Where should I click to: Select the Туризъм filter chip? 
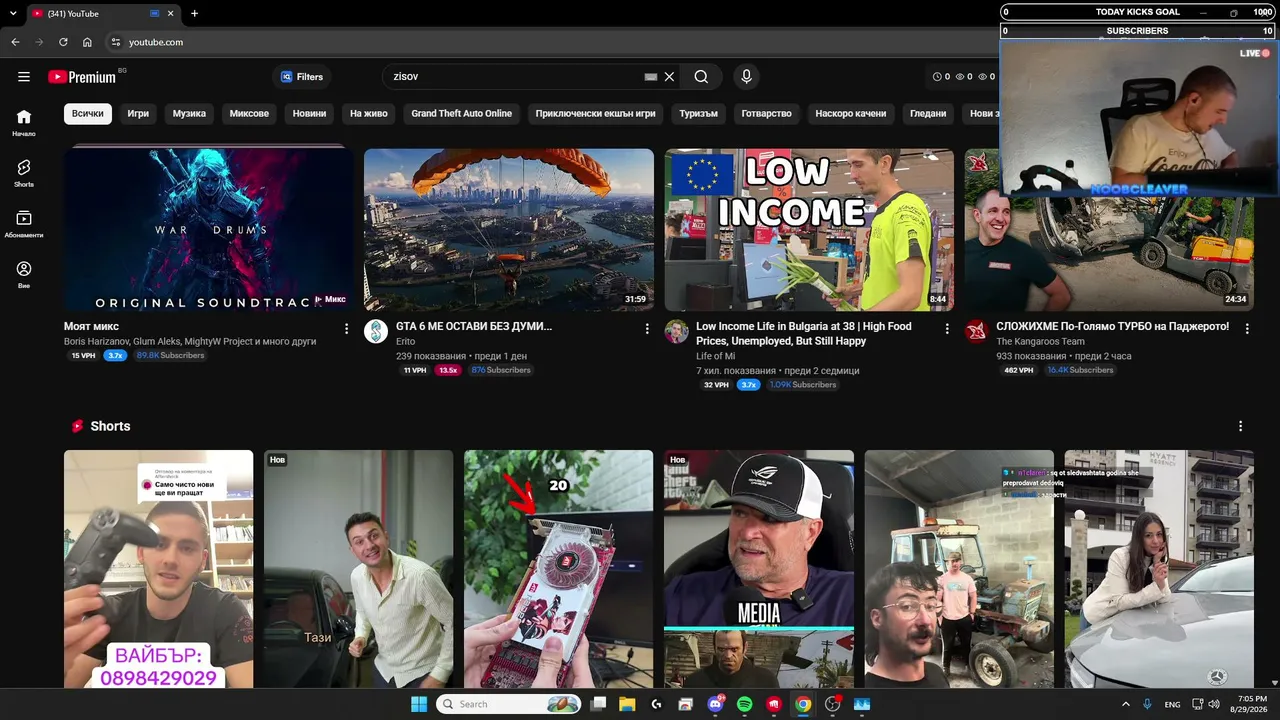[x=699, y=114]
